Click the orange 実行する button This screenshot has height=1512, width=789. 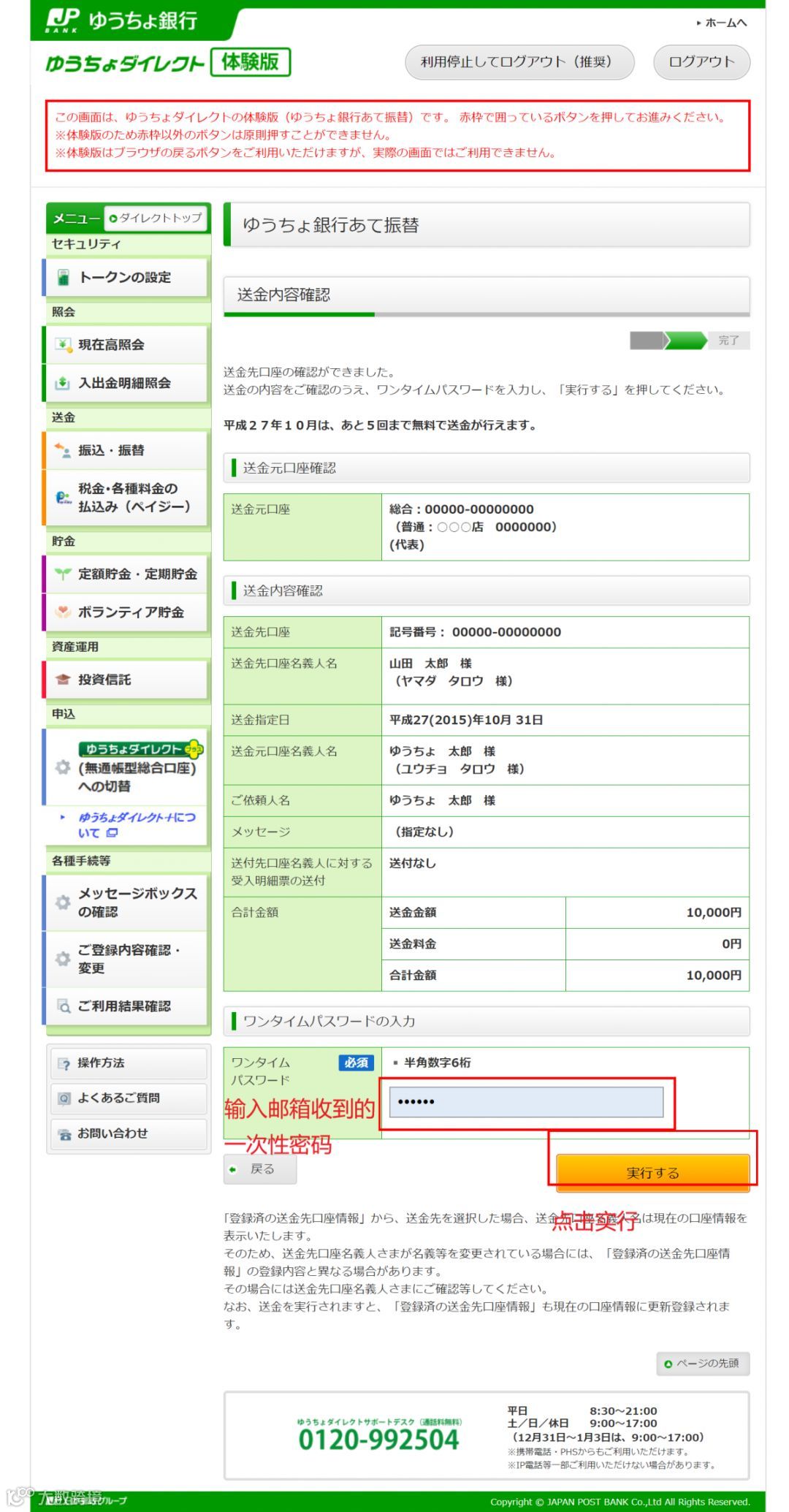(653, 1171)
